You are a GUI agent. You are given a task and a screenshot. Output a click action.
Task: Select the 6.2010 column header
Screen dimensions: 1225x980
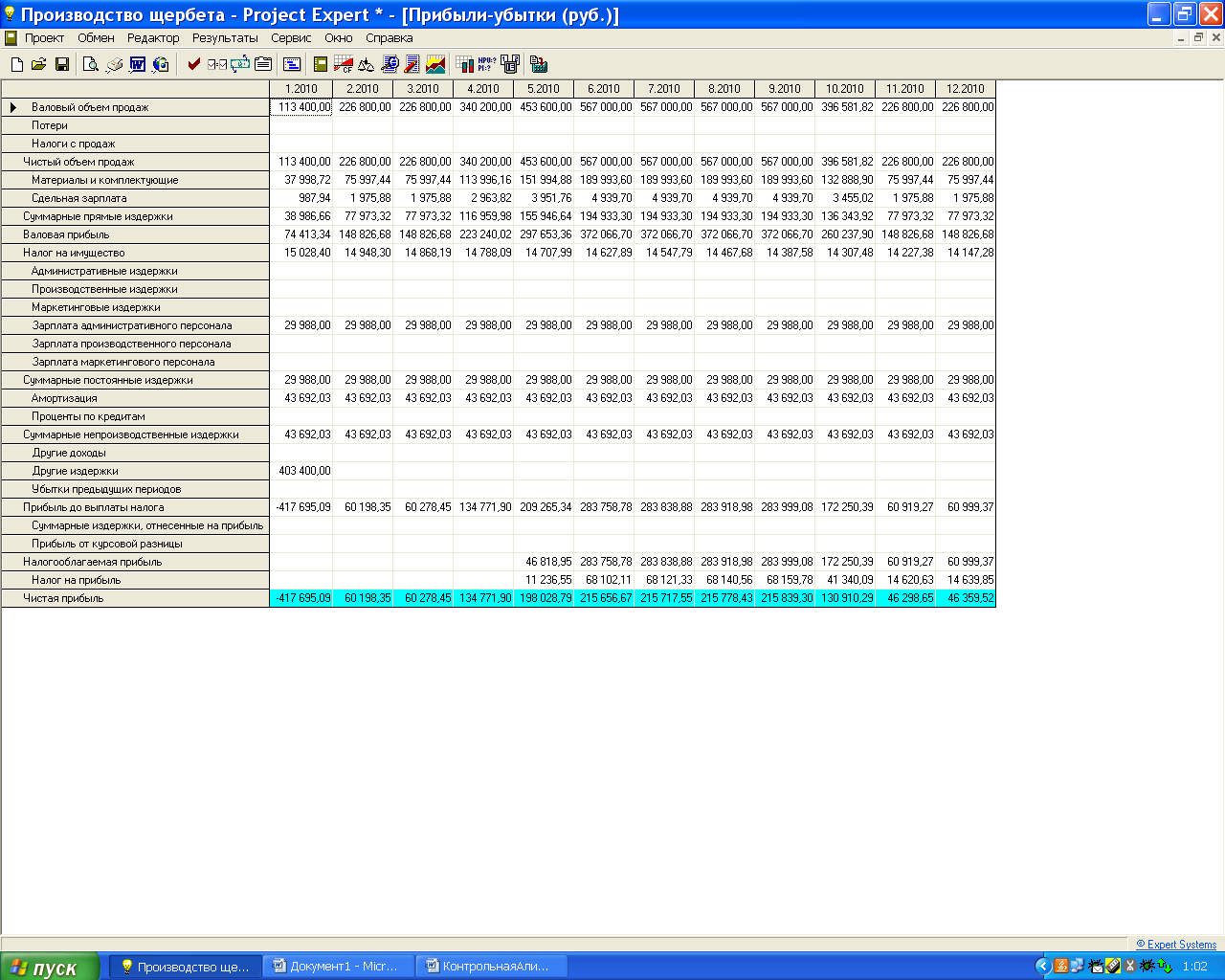(604, 89)
